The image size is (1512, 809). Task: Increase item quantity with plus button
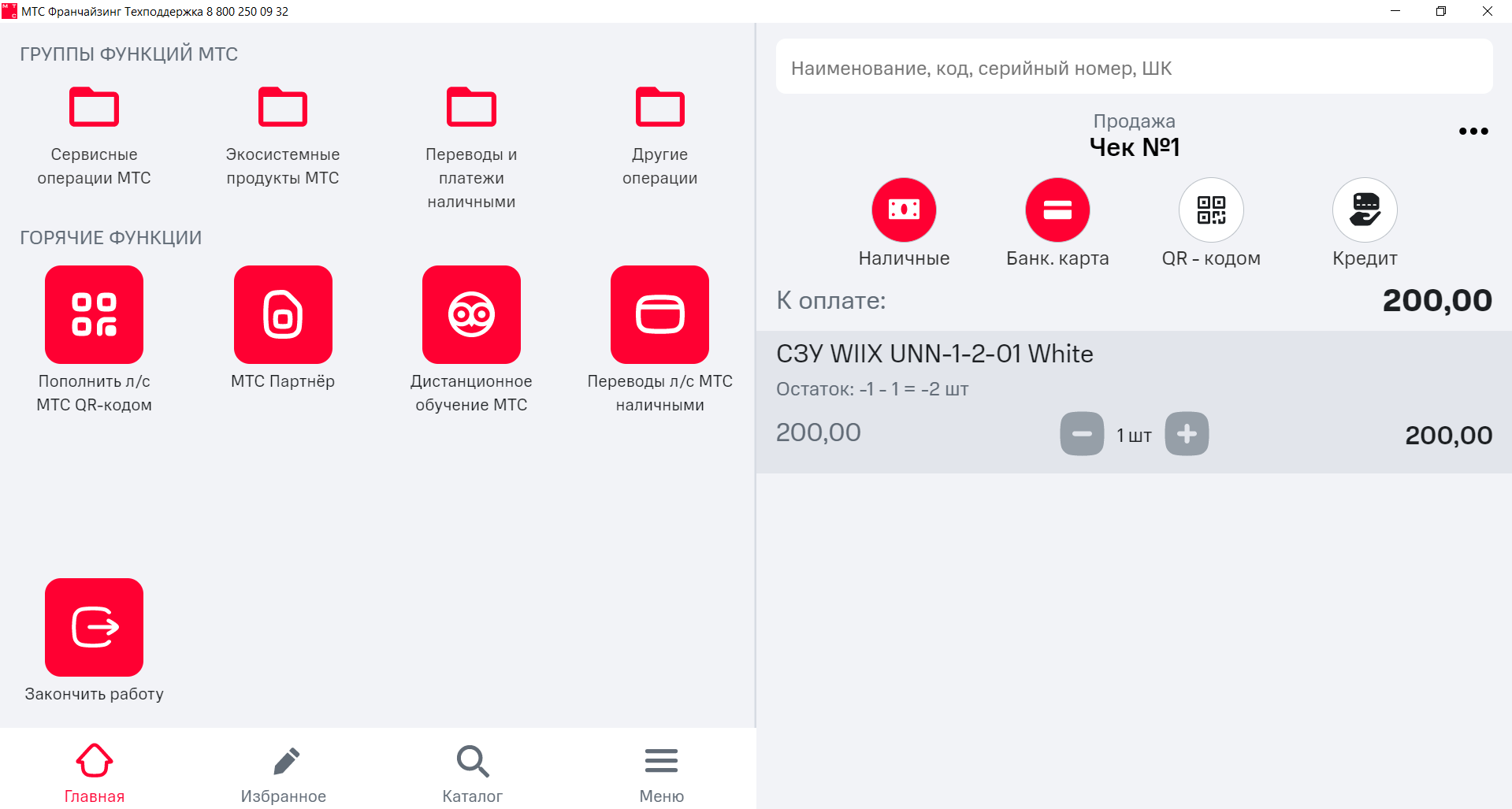[1187, 433]
